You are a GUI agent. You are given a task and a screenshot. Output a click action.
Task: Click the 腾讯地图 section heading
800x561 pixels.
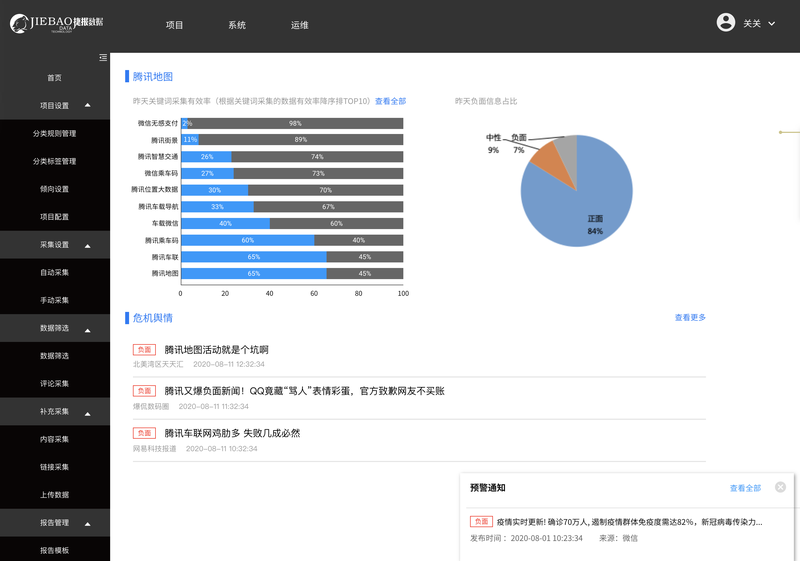(153, 76)
